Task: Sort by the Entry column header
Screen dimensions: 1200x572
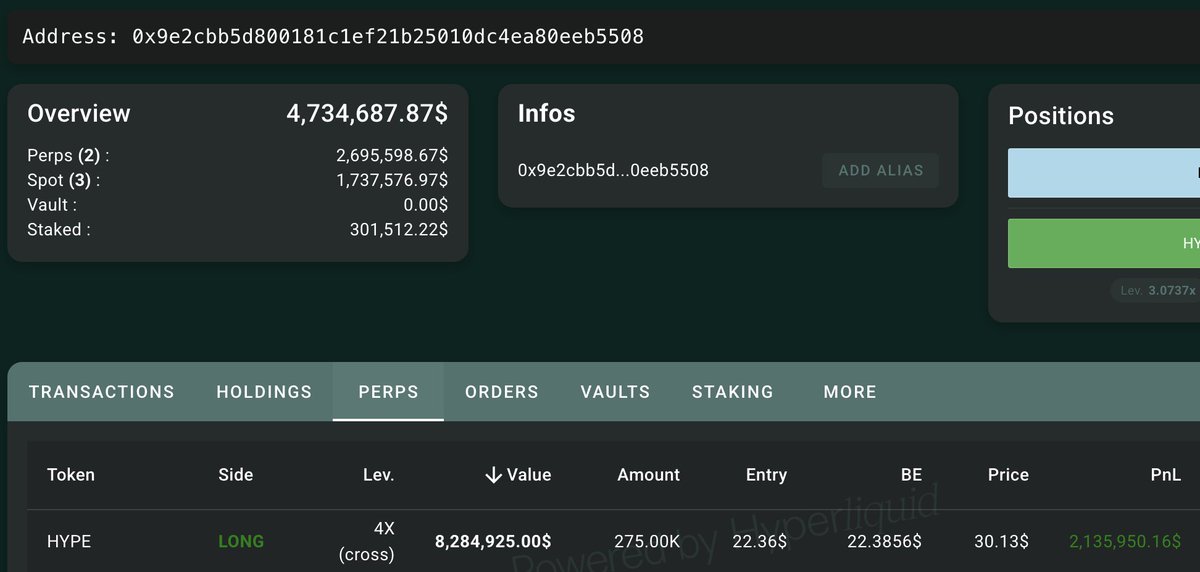Action: pos(766,475)
